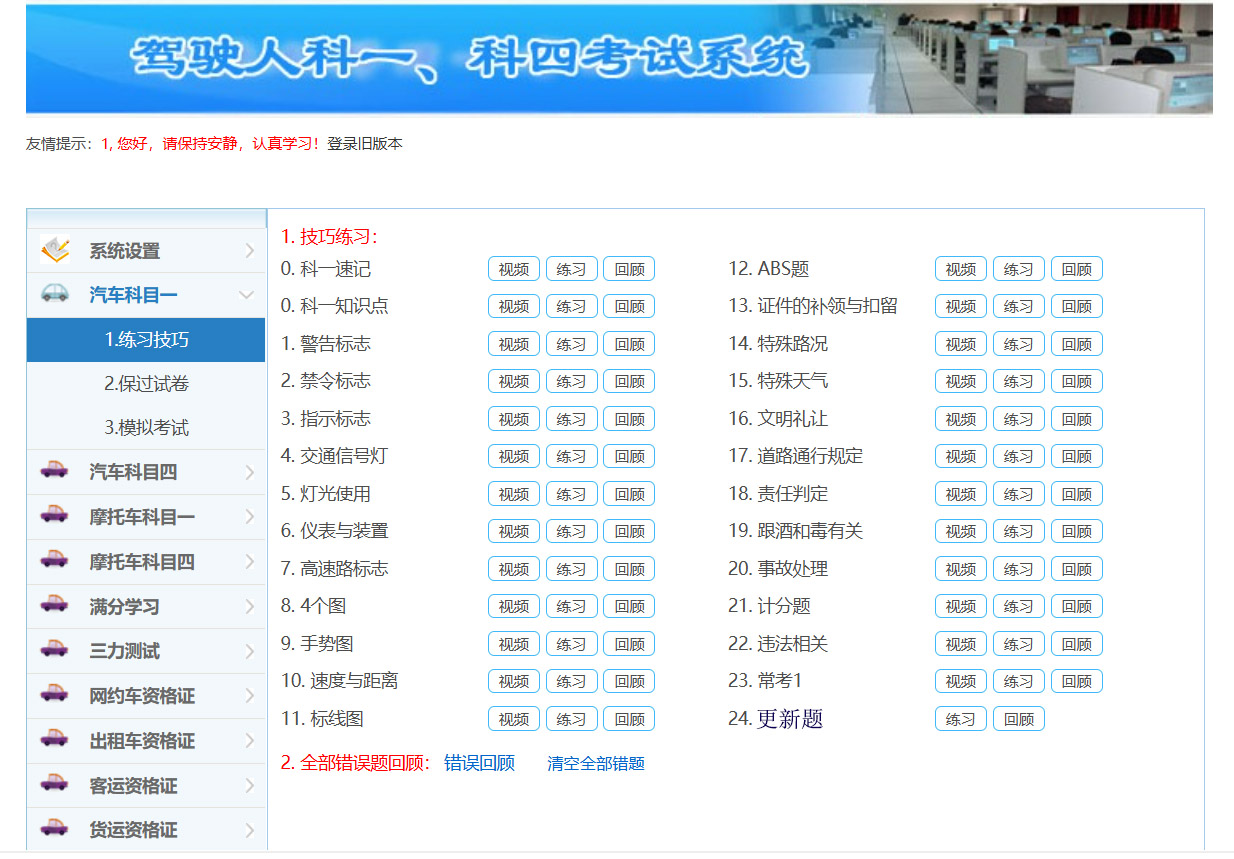Open 回顾 for 7. 高速路标志
The image size is (1234, 859).
tap(629, 569)
